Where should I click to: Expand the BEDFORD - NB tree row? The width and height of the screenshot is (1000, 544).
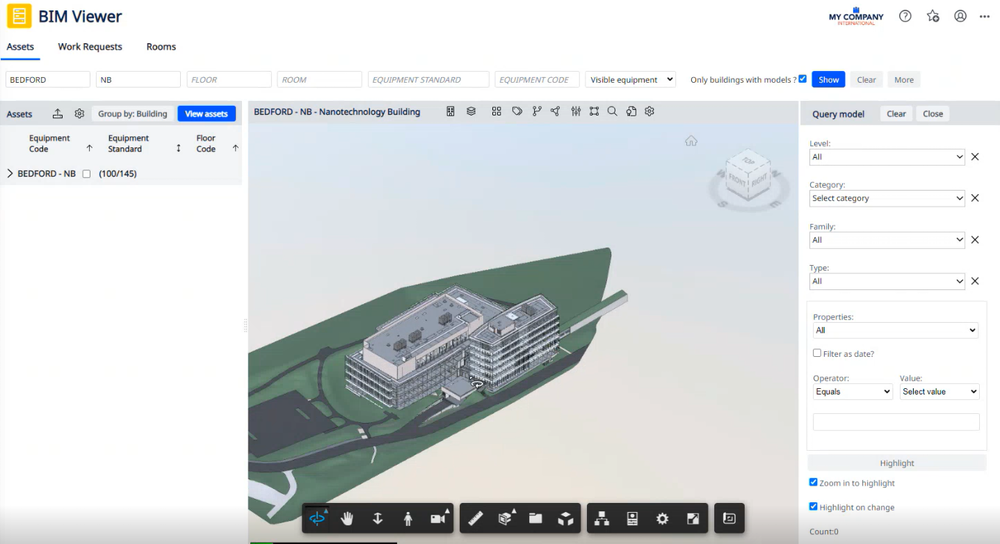click(10, 173)
